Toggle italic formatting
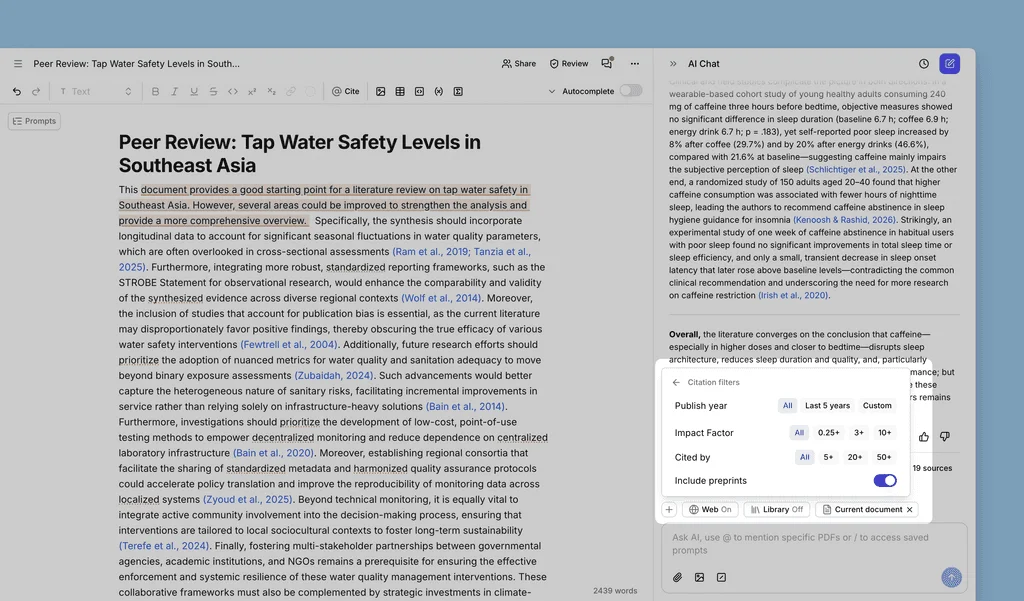 click(x=174, y=91)
